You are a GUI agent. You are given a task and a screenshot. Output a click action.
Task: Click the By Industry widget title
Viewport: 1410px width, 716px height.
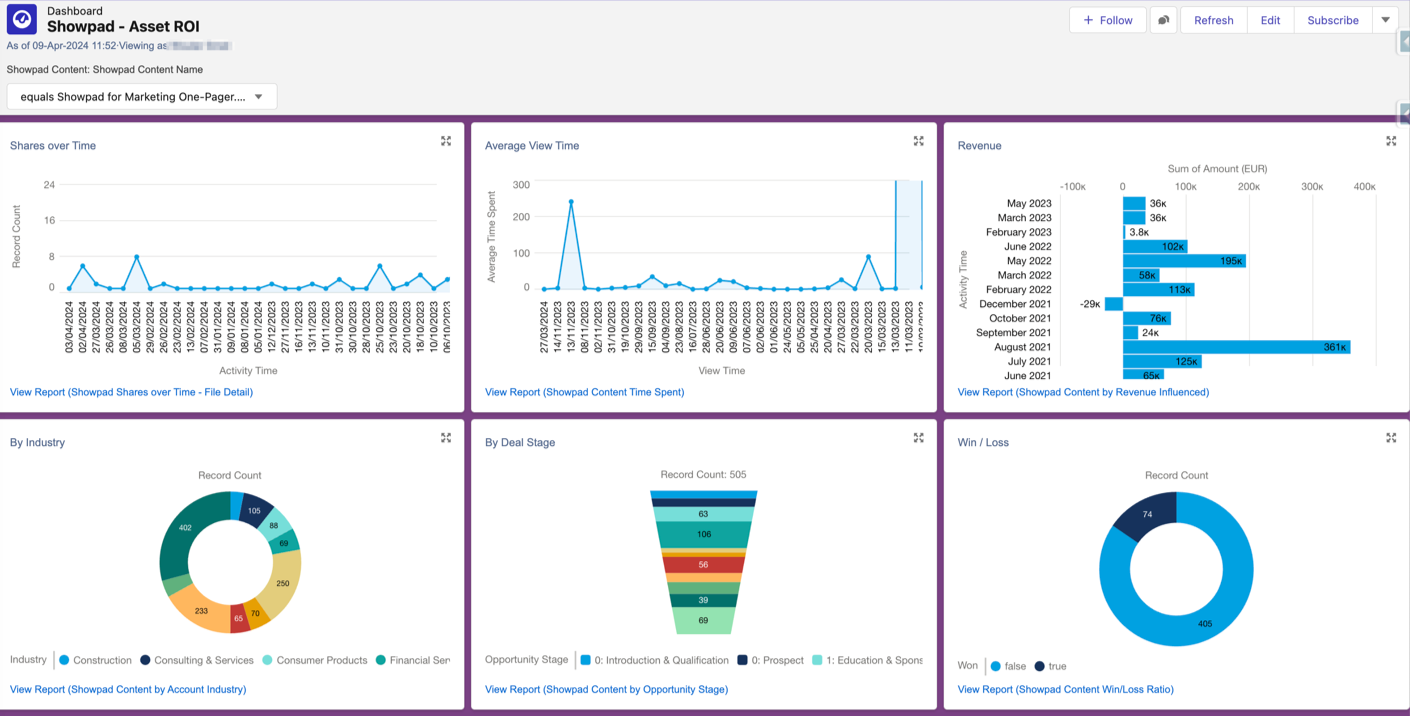tap(38, 442)
